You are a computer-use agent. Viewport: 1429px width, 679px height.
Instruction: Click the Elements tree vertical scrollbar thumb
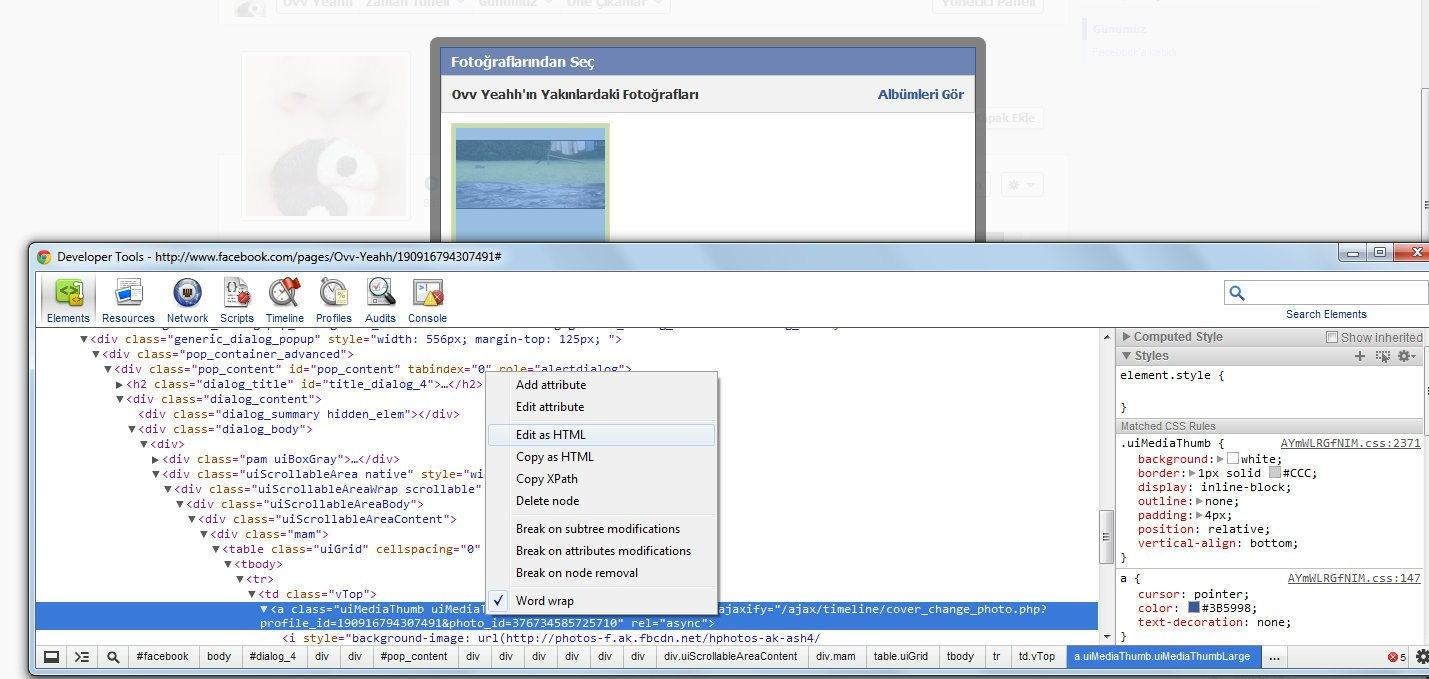click(x=1106, y=538)
